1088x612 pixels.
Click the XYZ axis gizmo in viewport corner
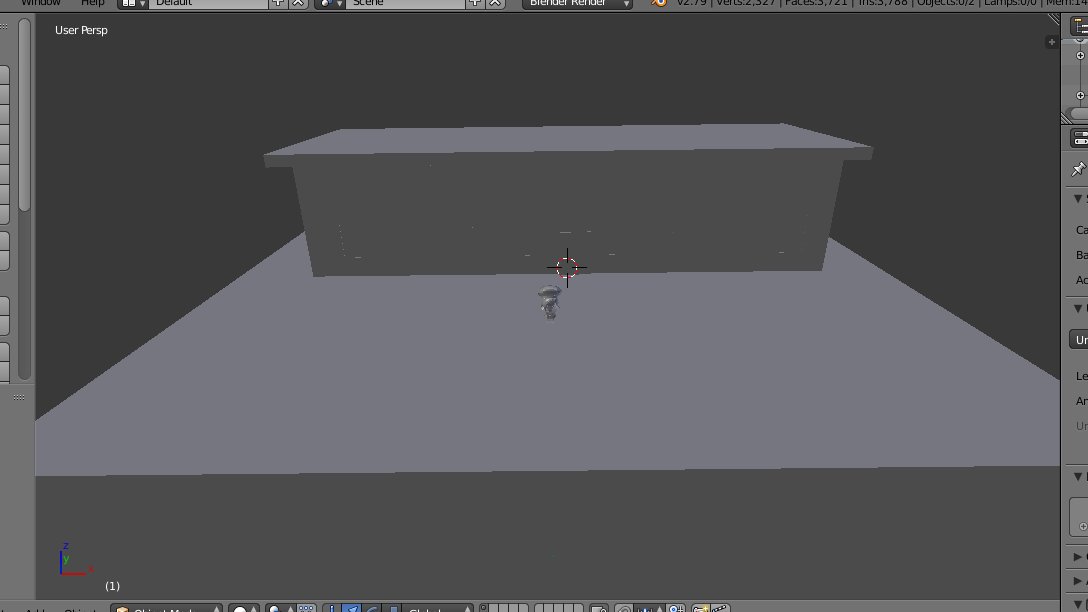75,561
